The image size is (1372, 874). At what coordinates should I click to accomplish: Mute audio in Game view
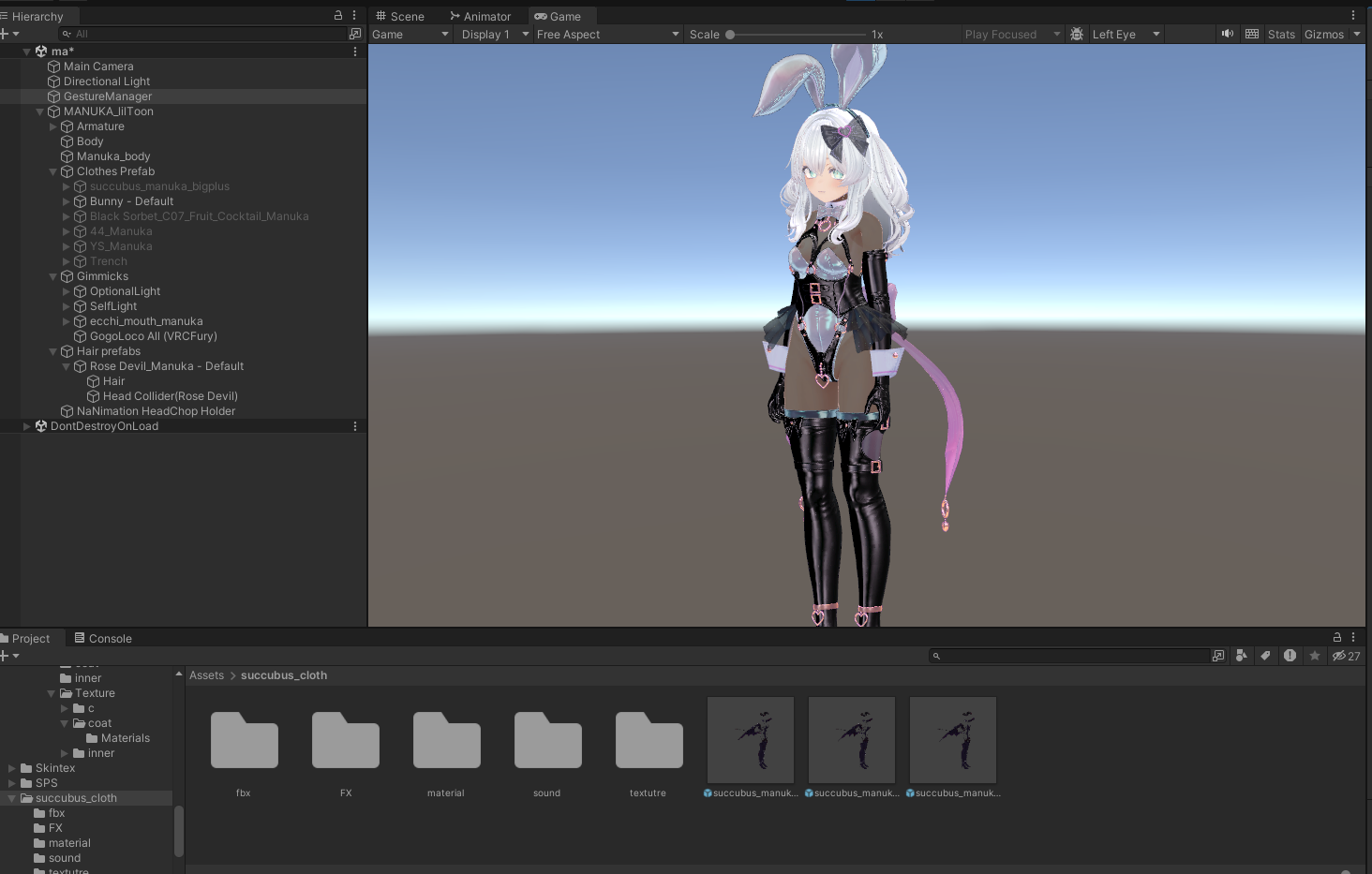point(1228,34)
